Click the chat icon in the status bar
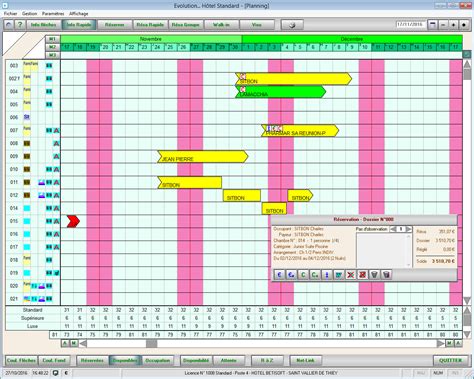Screen dimensions: 474x379 (56, 373)
